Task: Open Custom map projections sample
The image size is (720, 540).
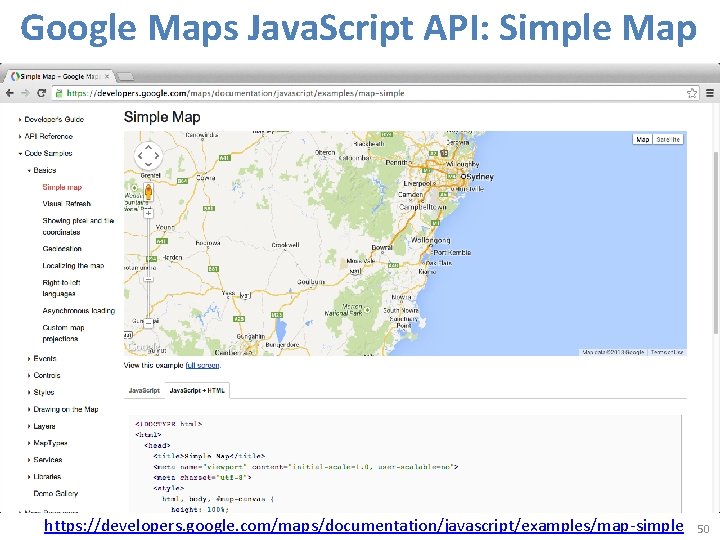Action: point(63,333)
